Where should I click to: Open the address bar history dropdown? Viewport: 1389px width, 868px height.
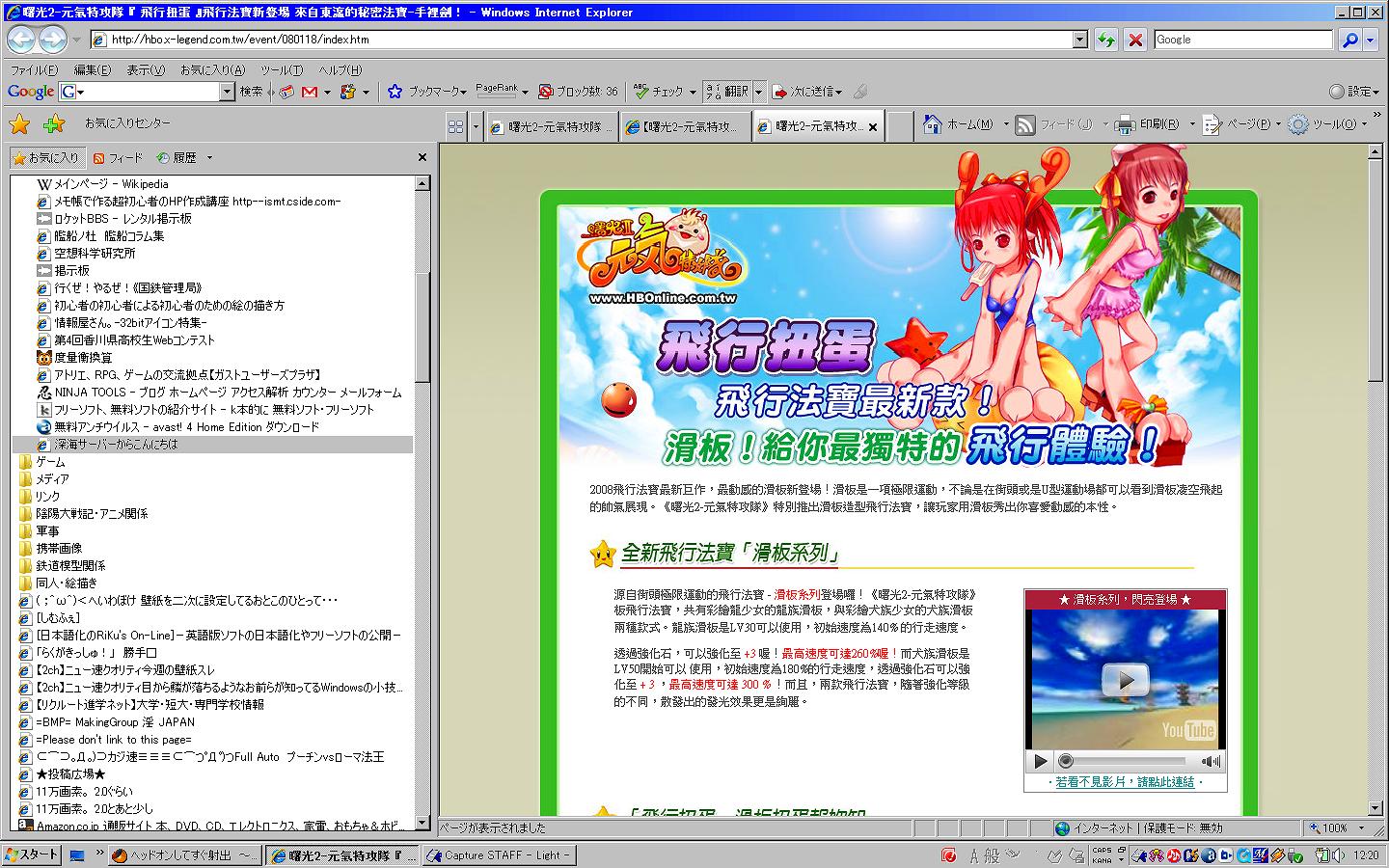(1080, 40)
